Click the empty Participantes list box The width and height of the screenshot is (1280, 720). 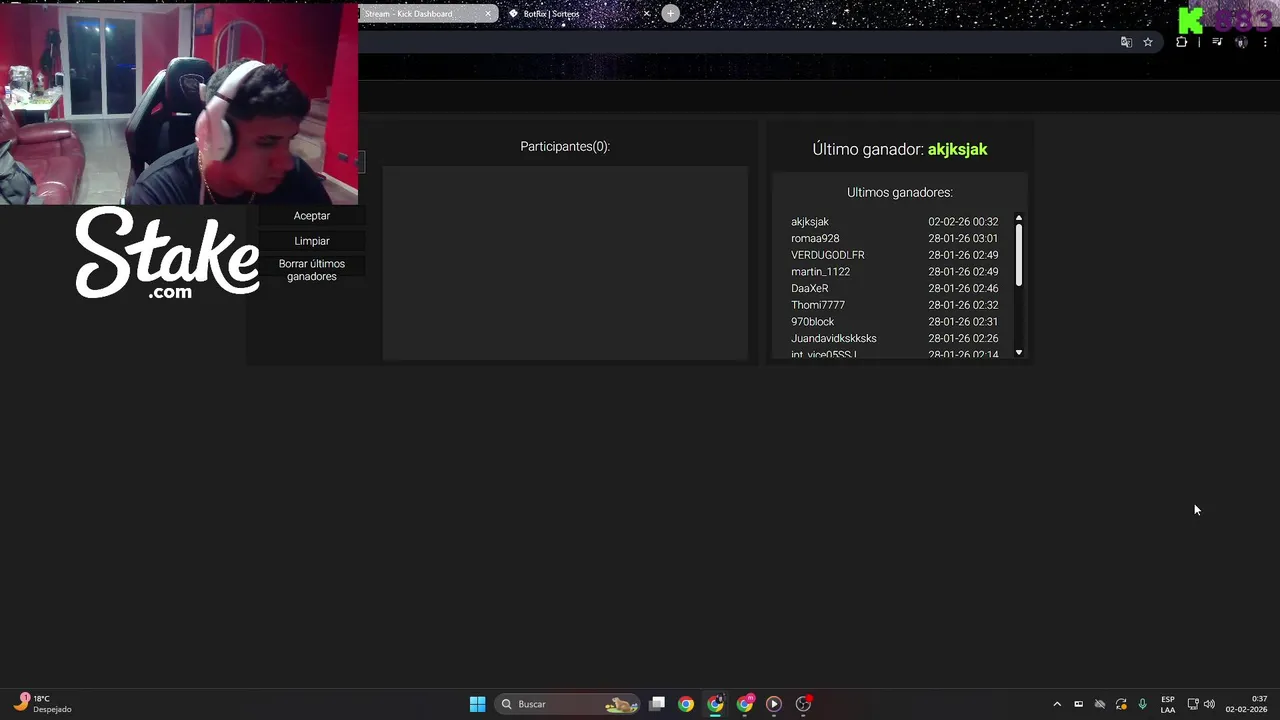pos(565,263)
